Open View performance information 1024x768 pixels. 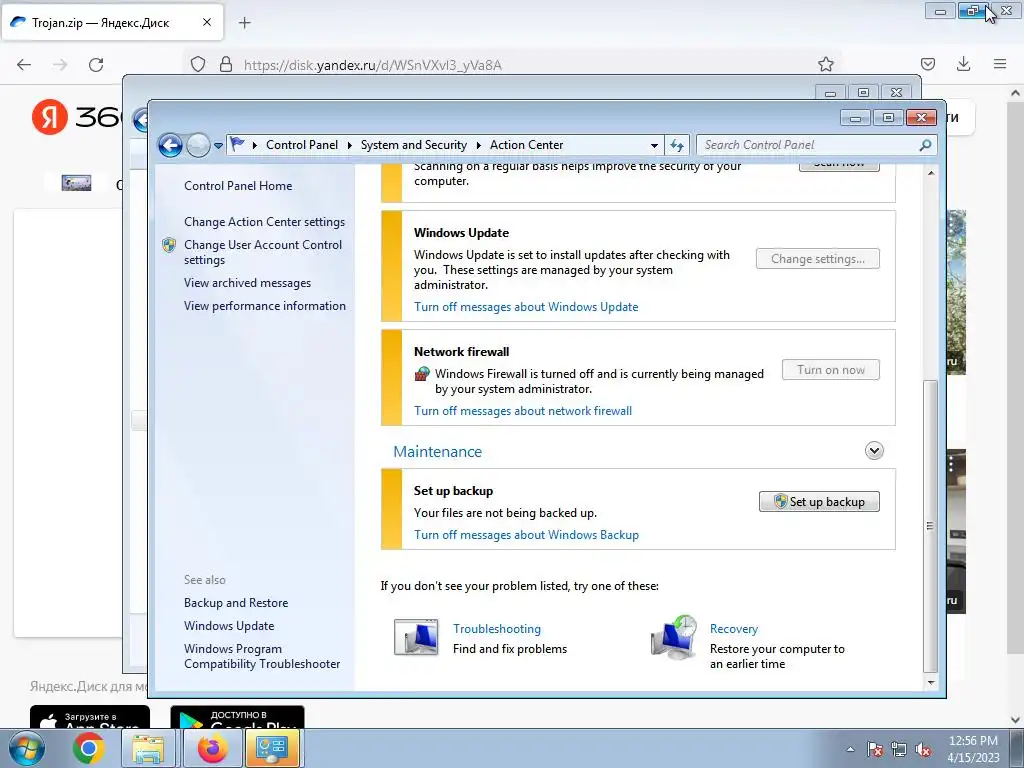point(264,306)
